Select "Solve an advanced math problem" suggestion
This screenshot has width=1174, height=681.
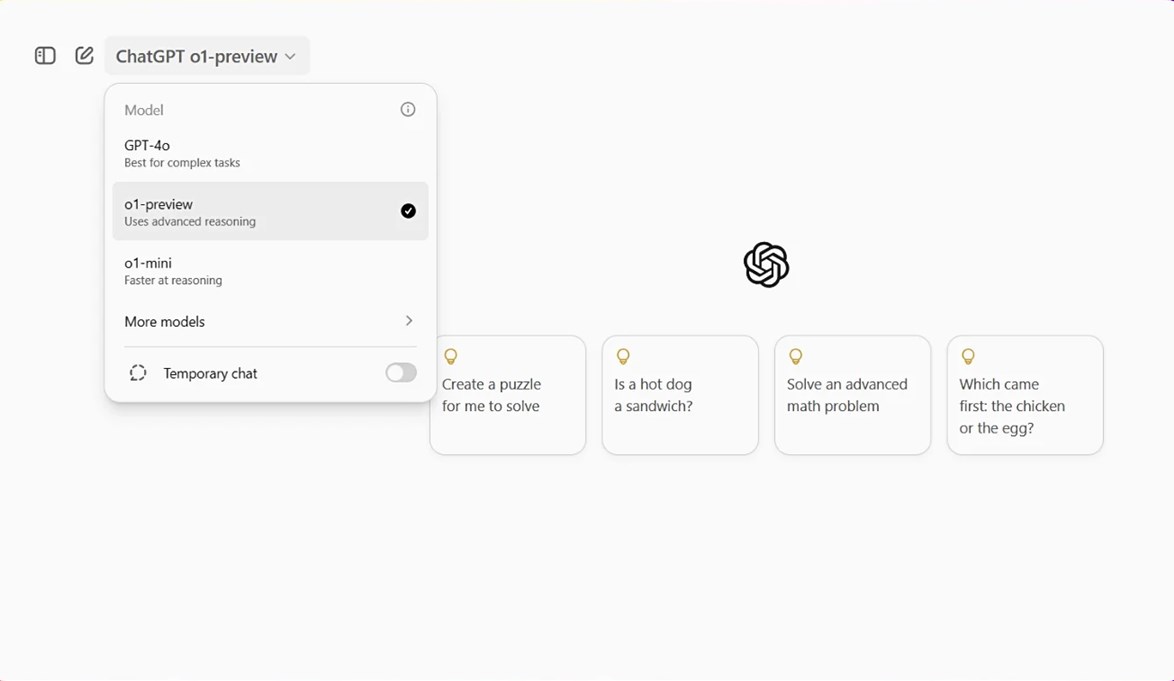point(852,394)
